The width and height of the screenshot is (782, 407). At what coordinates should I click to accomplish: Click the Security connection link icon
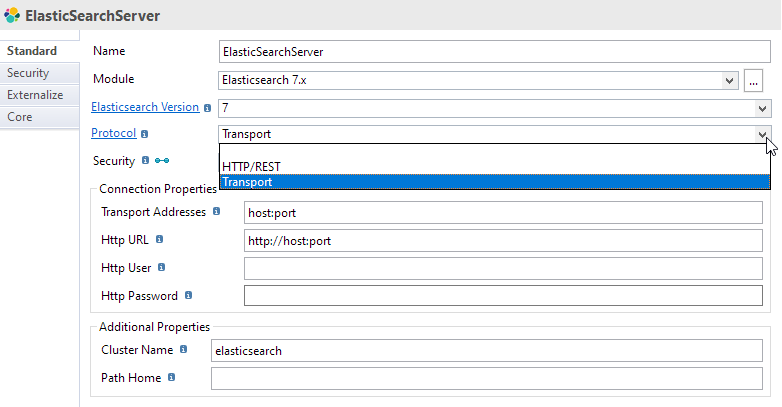162,161
